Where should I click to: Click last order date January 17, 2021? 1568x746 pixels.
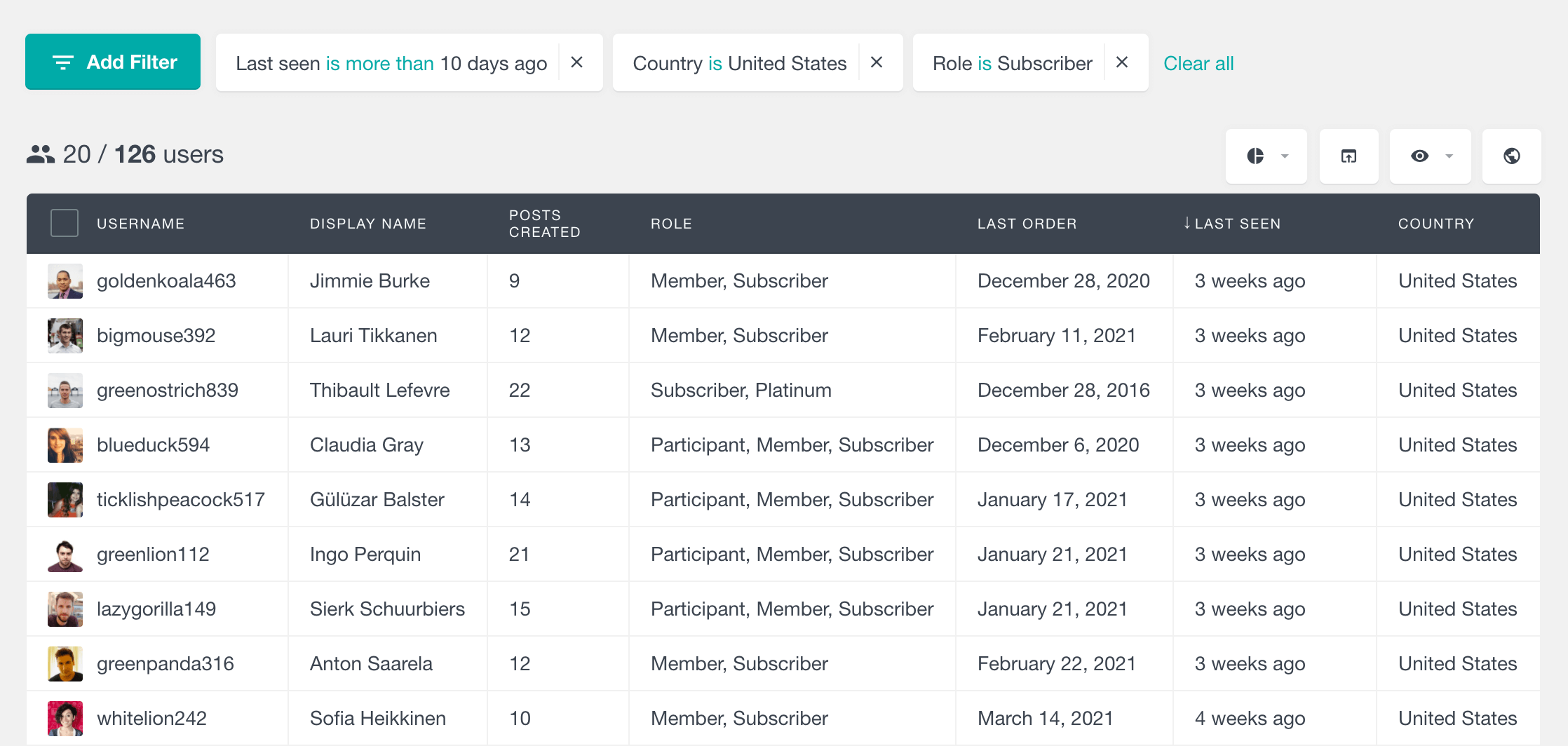pos(1053,500)
